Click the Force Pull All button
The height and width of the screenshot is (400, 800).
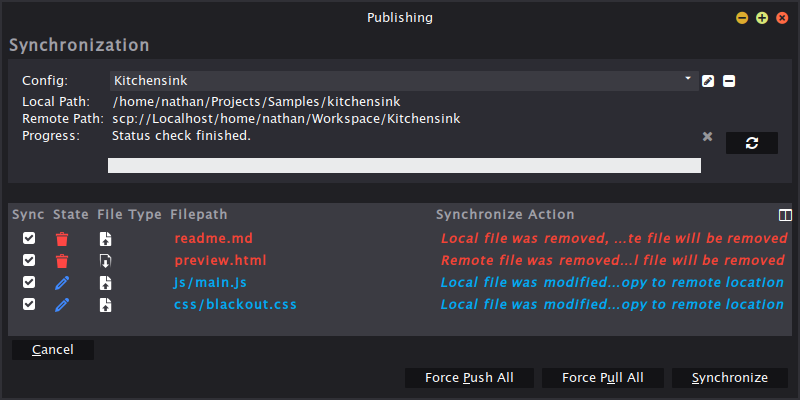tap(603, 378)
